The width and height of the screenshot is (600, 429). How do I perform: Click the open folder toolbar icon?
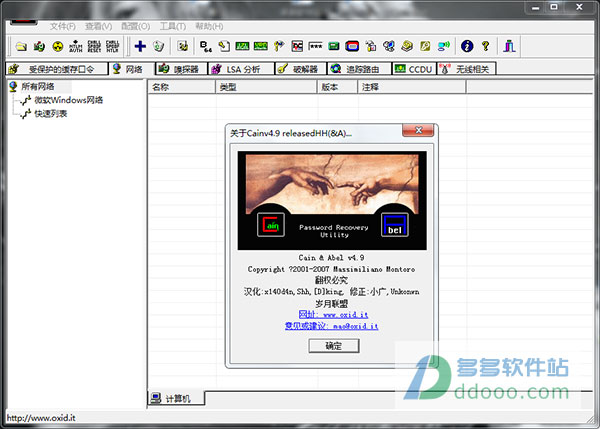(21, 46)
